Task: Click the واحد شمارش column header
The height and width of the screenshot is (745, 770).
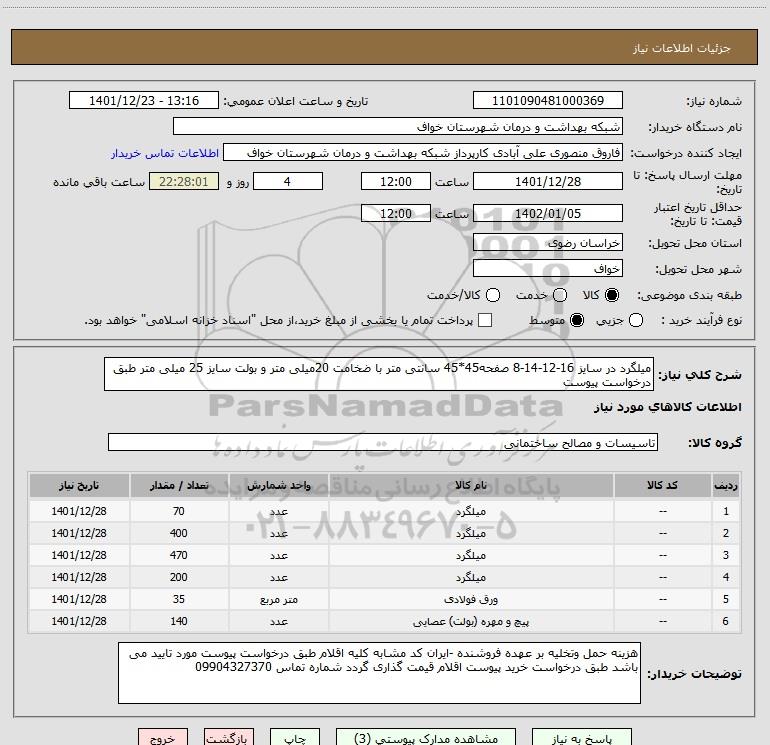Action: coord(278,485)
